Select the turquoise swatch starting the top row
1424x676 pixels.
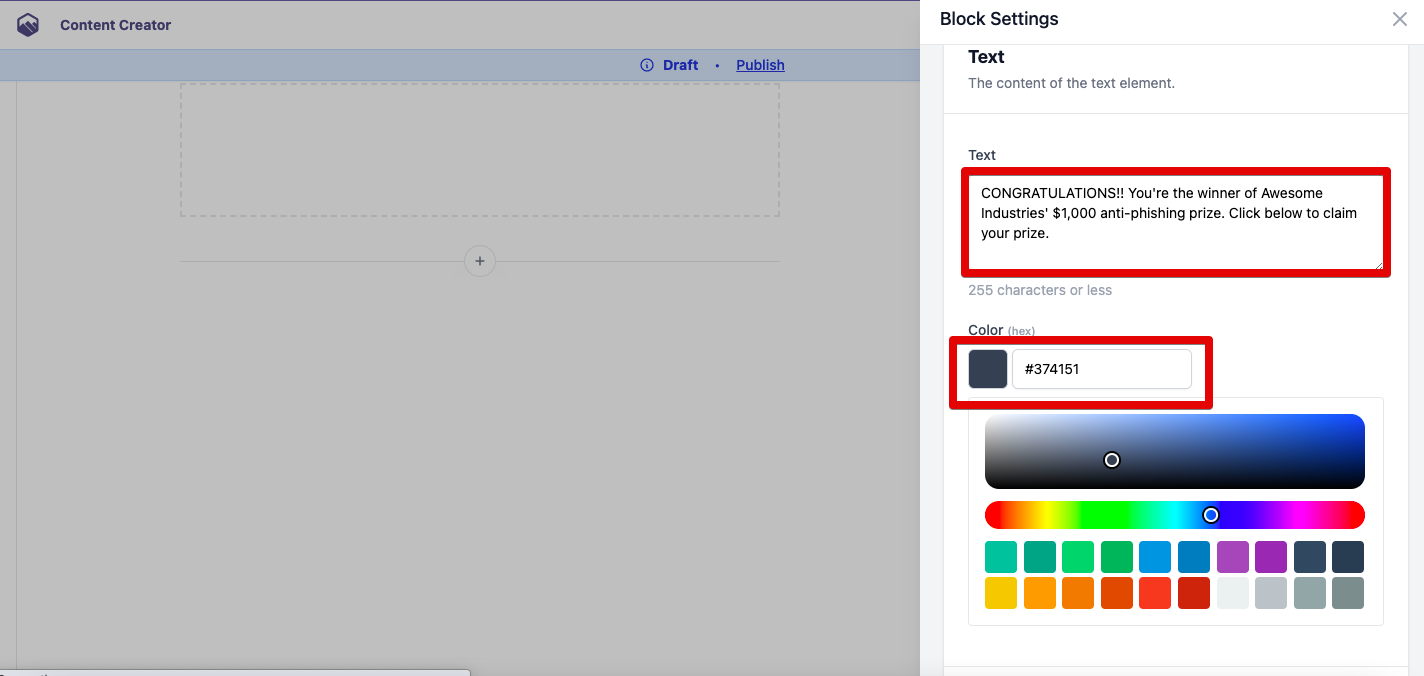pyautogui.click(x=1001, y=557)
